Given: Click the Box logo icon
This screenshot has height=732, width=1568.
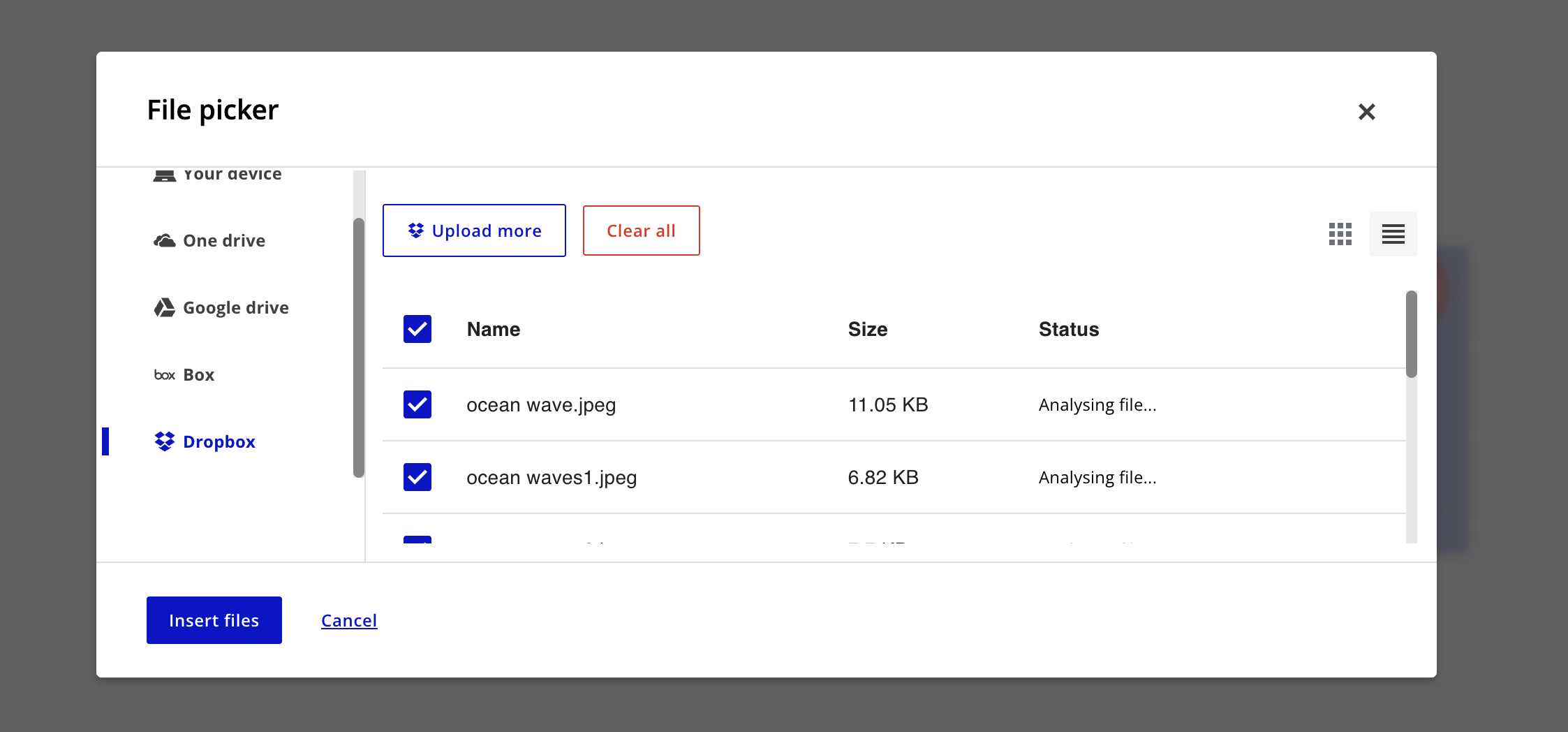Looking at the screenshot, I should tap(164, 375).
